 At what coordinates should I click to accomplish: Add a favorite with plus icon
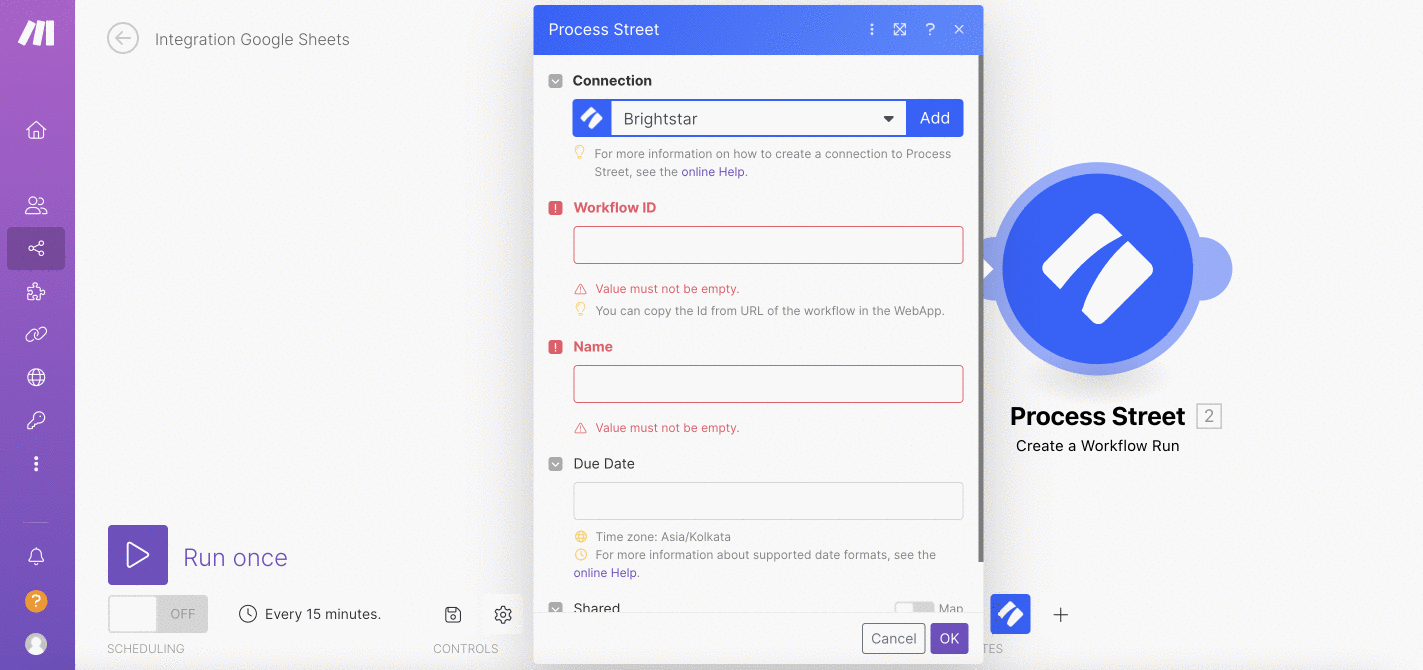click(1061, 614)
